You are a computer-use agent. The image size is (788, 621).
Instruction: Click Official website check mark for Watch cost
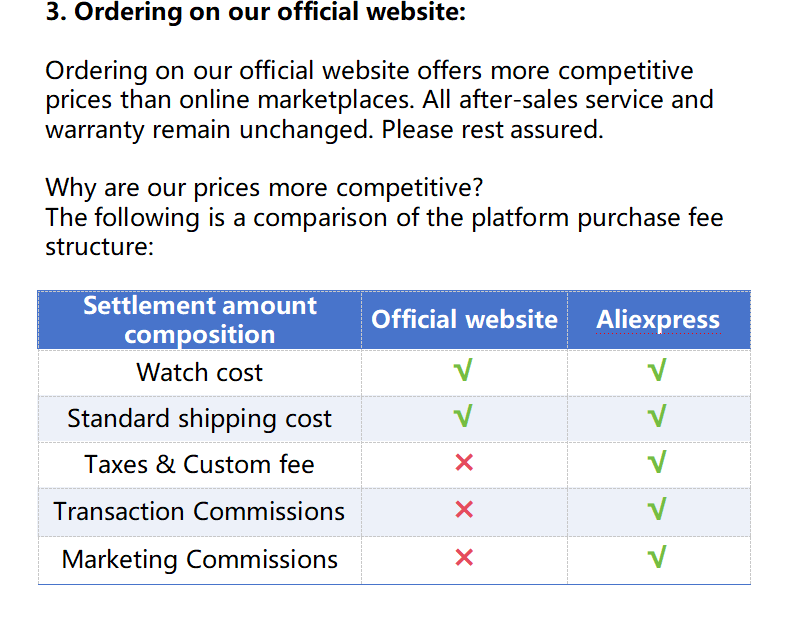tap(463, 372)
